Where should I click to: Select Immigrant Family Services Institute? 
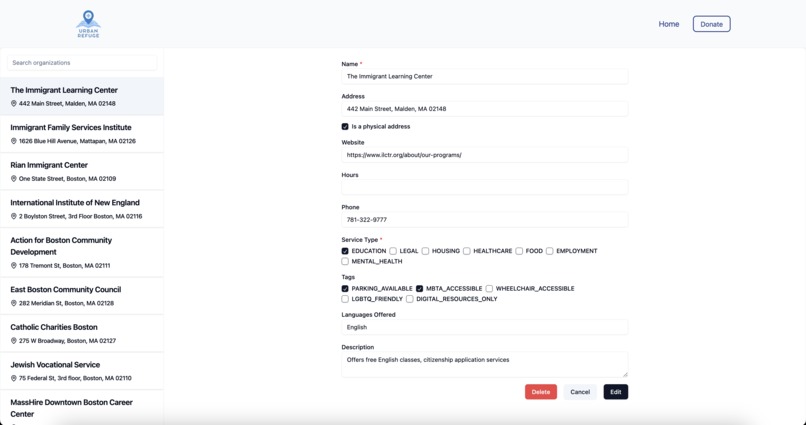[82, 134]
